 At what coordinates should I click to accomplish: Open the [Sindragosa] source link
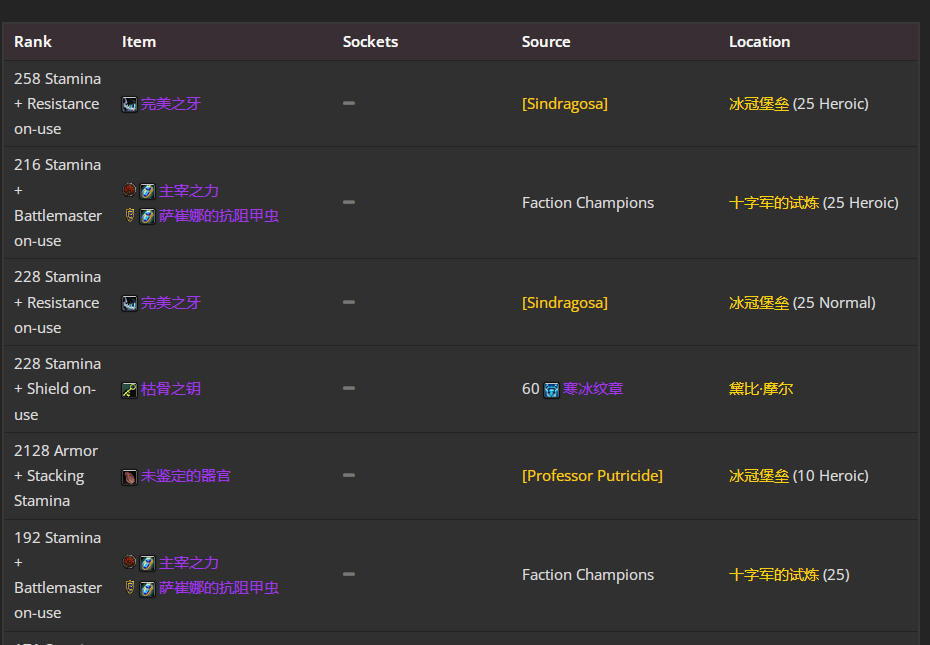click(x=565, y=102)
